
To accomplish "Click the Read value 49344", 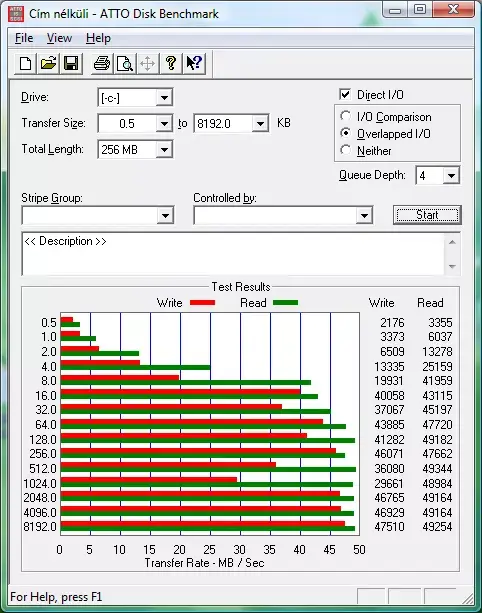I will point(437,468).
